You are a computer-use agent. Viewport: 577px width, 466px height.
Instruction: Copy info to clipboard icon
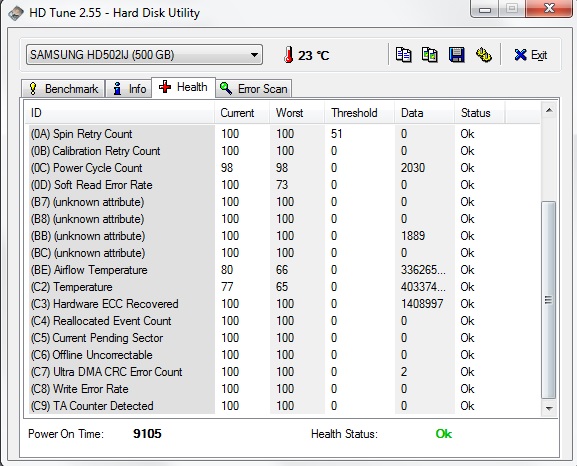(x=403, y=55)
